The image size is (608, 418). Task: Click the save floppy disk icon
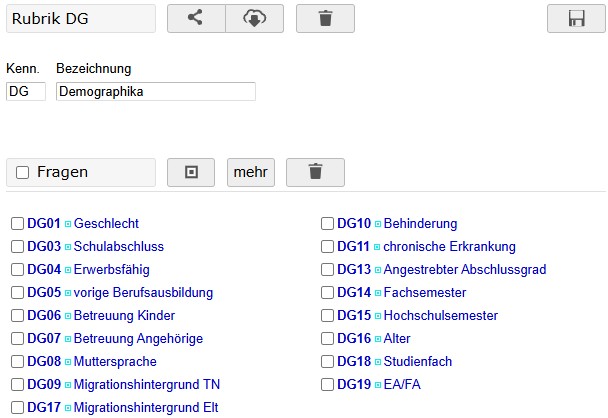[x=576, y=18]
